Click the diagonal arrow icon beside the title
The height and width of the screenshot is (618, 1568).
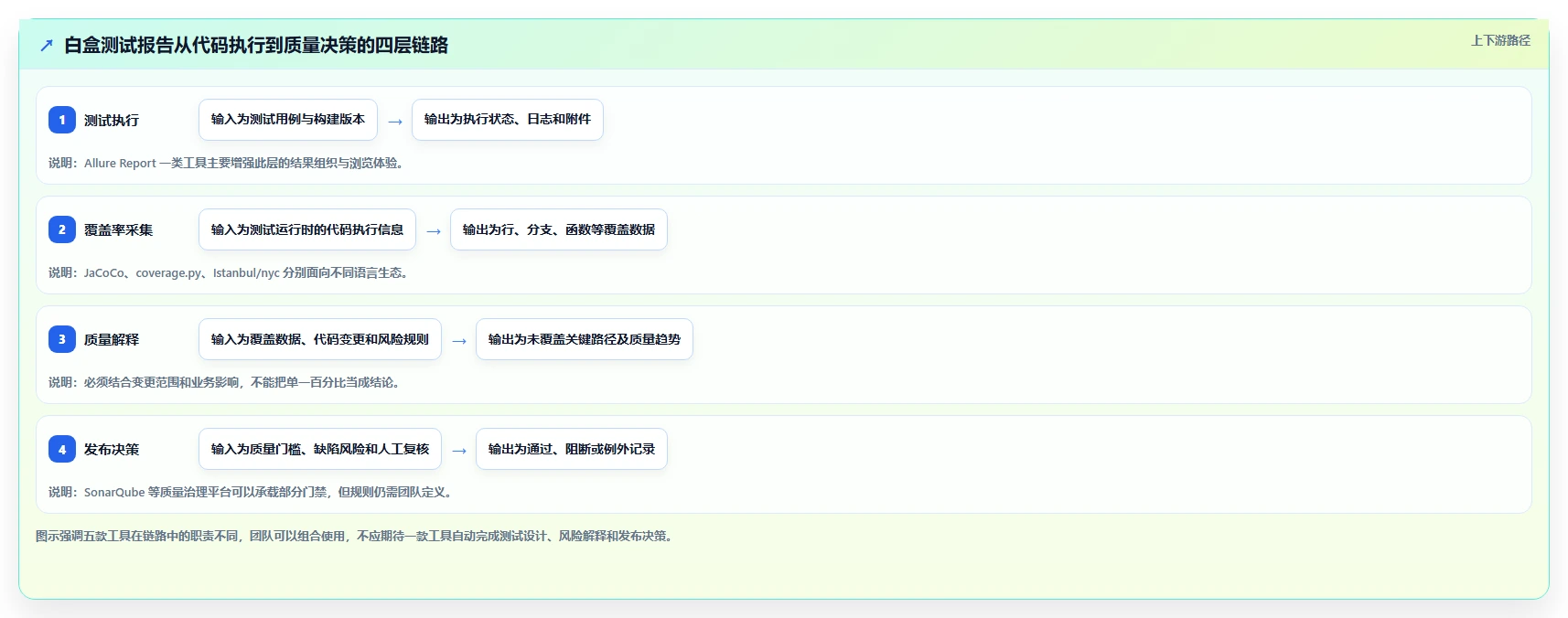pos(47,45)
